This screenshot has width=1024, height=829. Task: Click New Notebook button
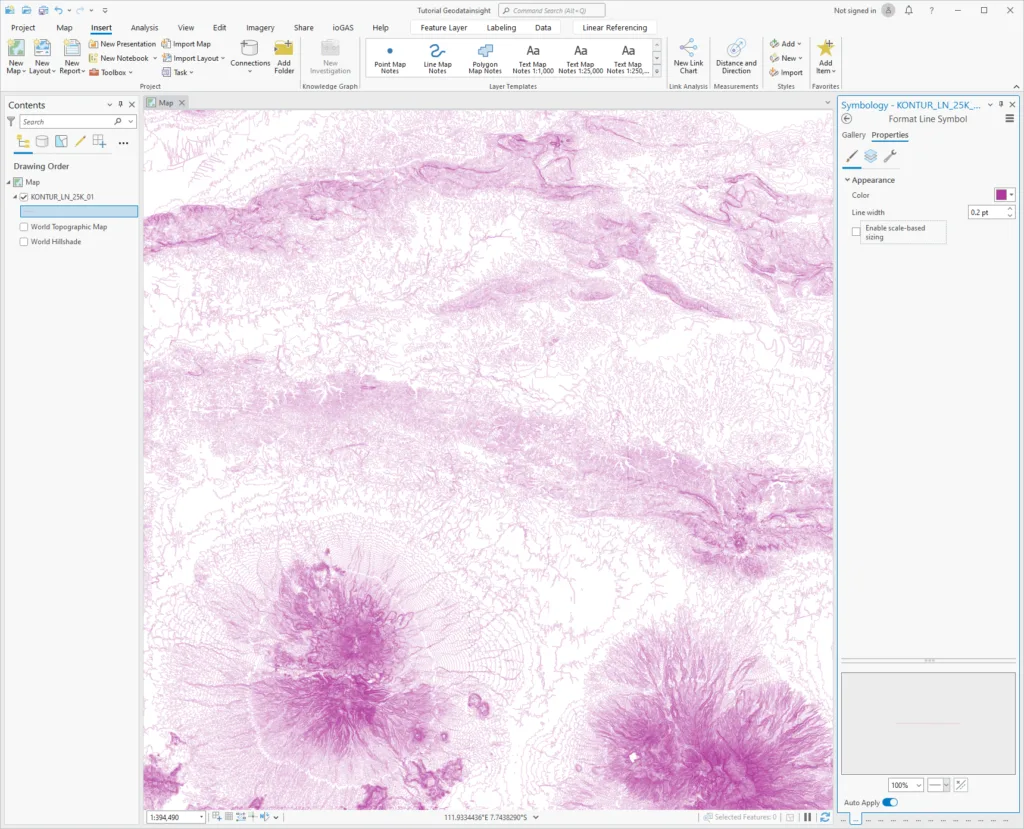click(119, 58)
